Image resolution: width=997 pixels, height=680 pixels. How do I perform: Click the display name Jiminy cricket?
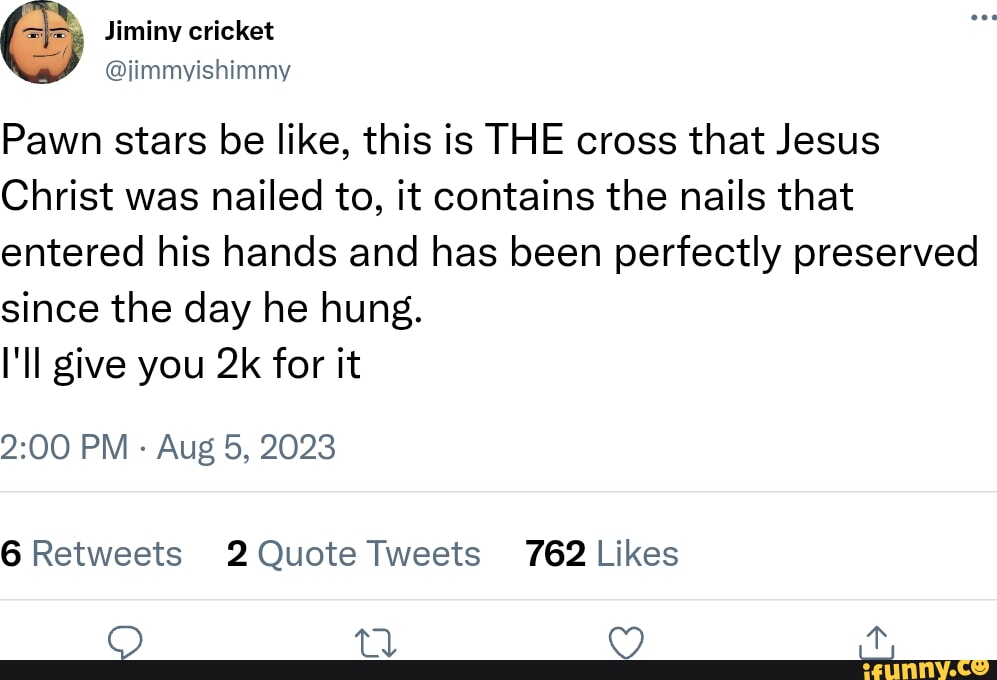click(x=189, y=31)
